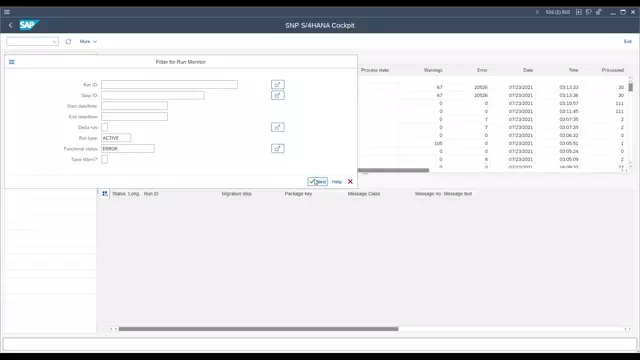The image size is (640, 360).
Task: Sort by Process state column header
Action: tap(375, 70)
